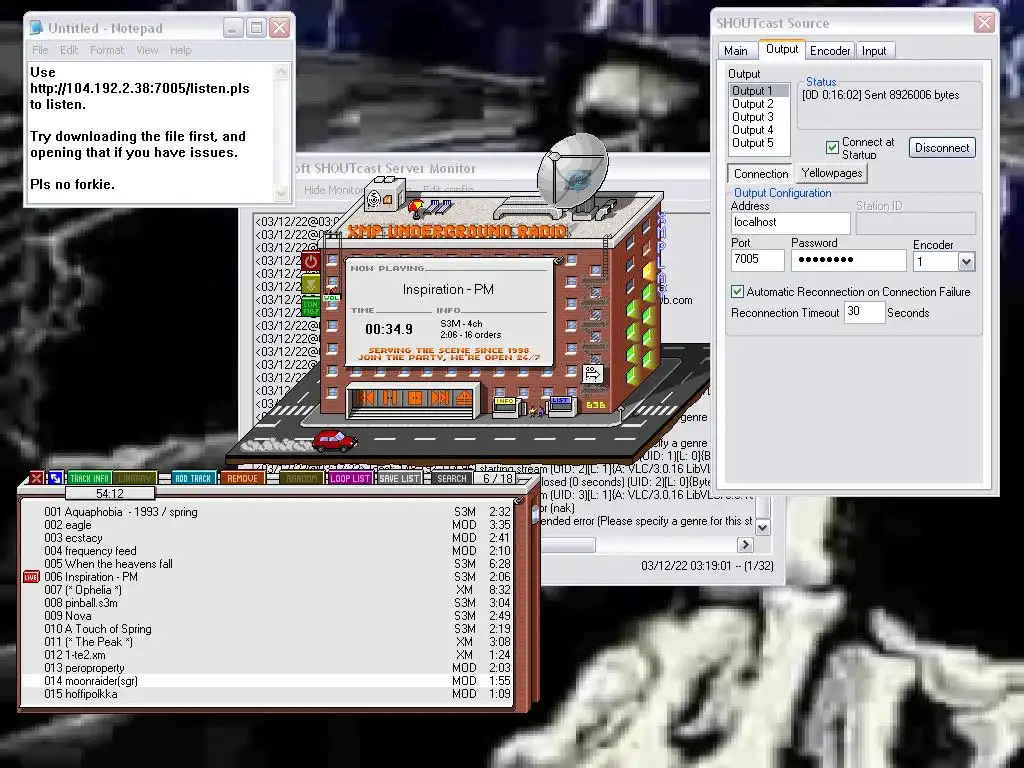The image size is (1024, 768).
Task: Select Output 4 in the output list
Action: click(x=759, y=130)
